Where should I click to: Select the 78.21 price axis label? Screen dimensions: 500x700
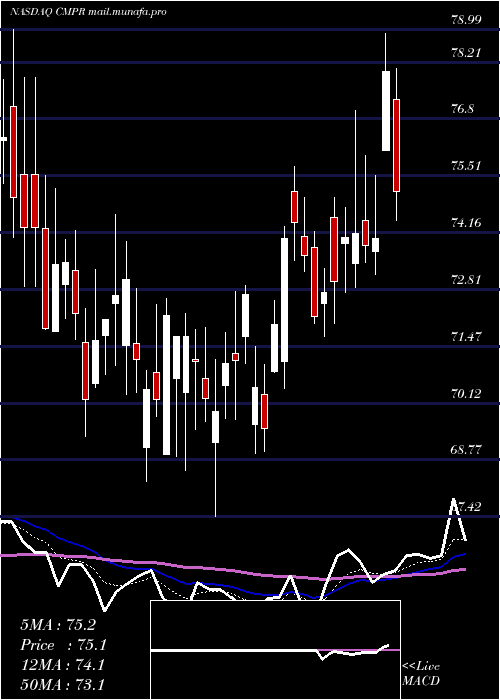[466, 53]
